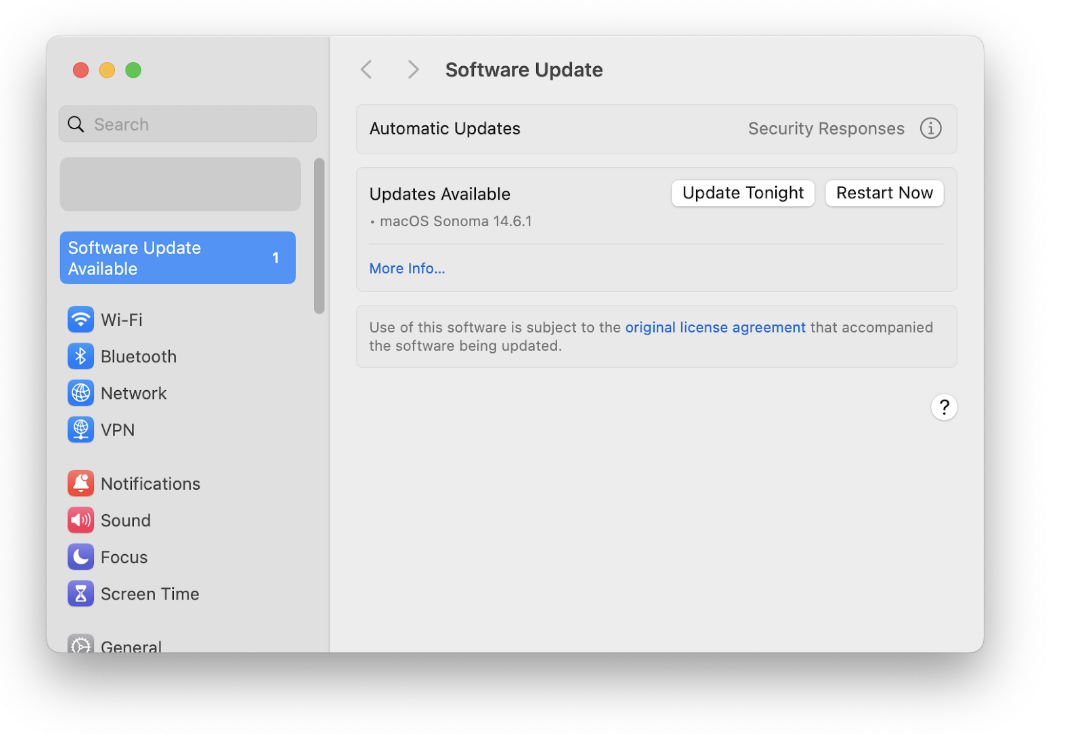Screen dimensions: 1088x734
Task: Select Software Update Available in sidebar
Action: (177, 257)
